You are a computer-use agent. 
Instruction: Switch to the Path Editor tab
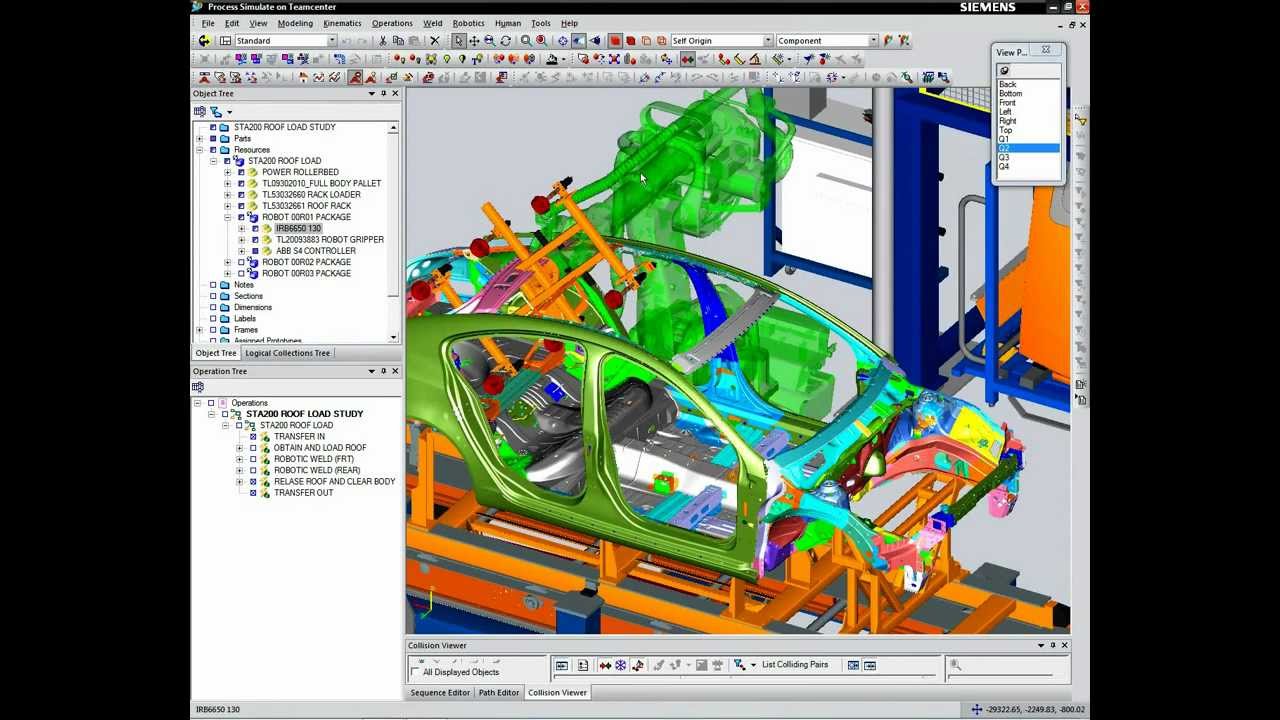(x=499, y=692)
